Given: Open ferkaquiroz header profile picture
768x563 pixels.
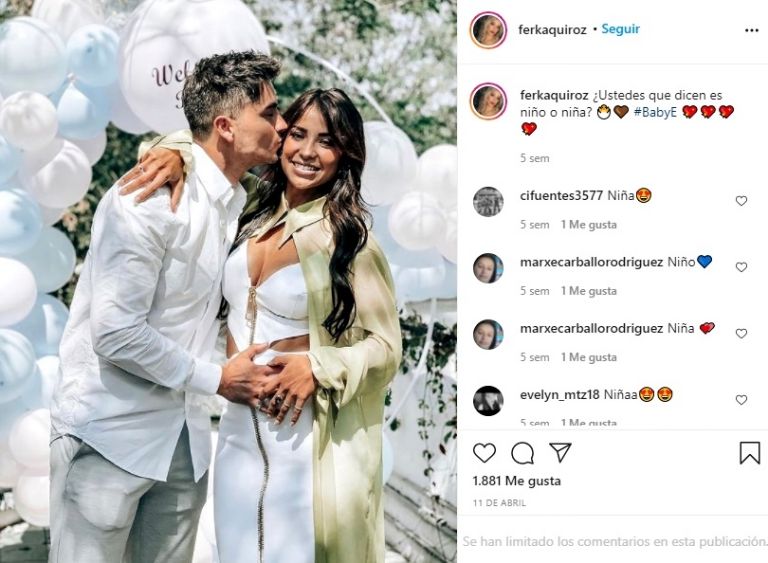Looking at the screenshot, I should coord(488,30).
